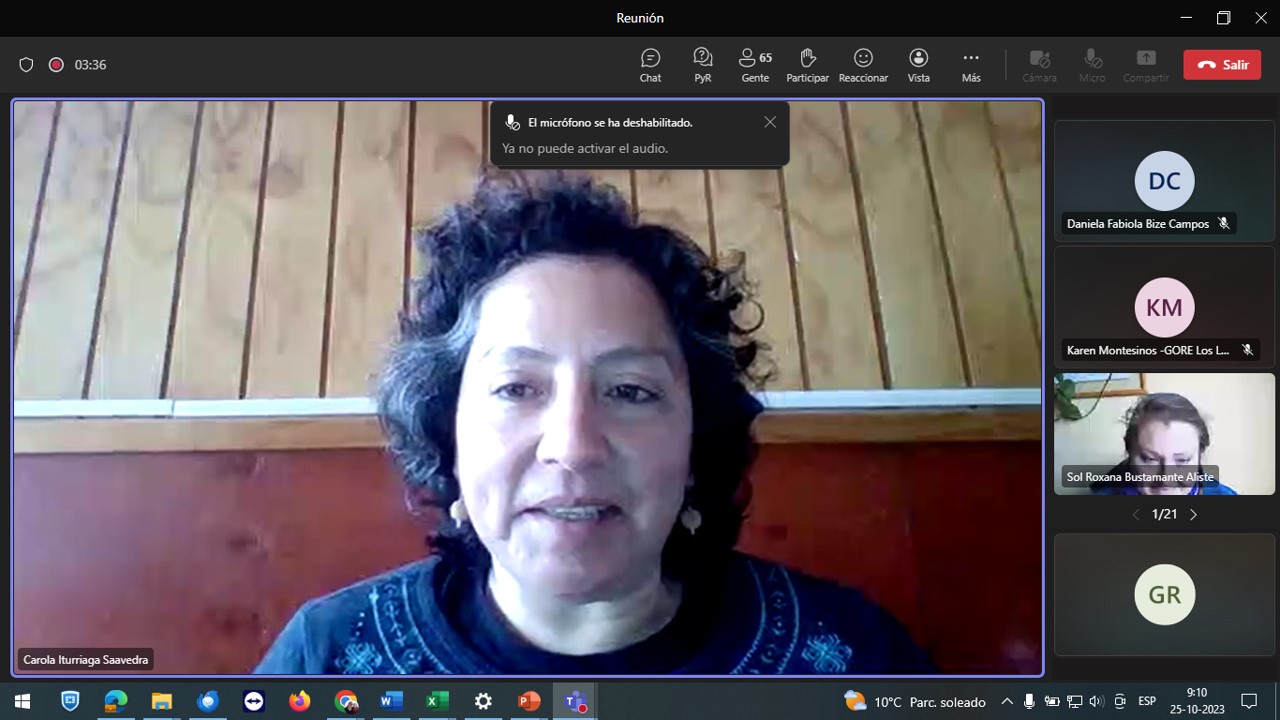Image resolution: width=1280 pixels, height=720 pixels.
Task: Click the 1/21 page indicator
Action: [x=1164, y=515]
